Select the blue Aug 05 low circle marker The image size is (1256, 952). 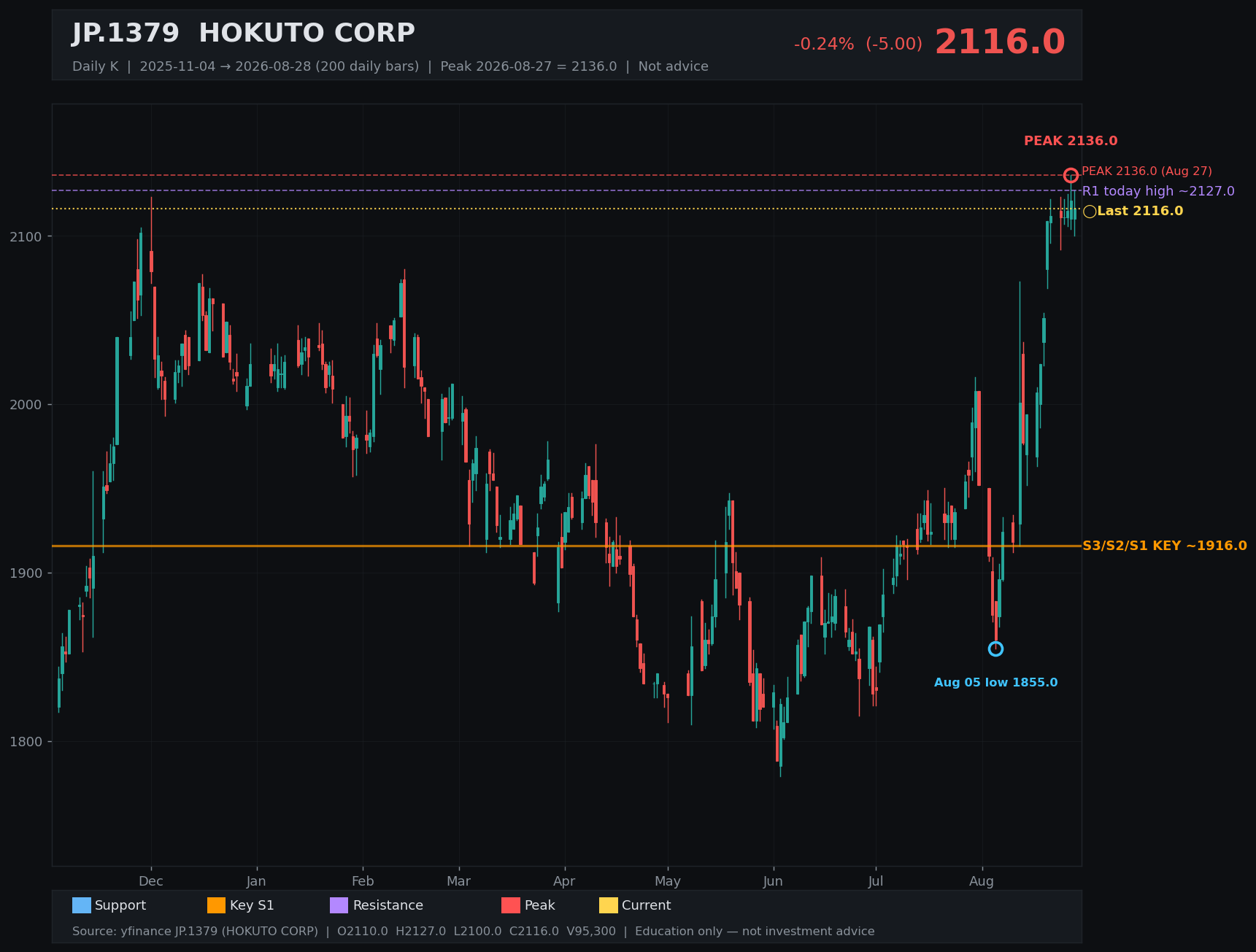tap(995, 649)
